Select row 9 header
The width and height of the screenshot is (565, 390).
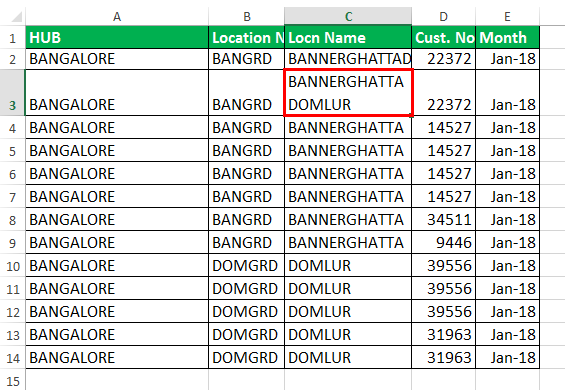[x=13, y=242]
